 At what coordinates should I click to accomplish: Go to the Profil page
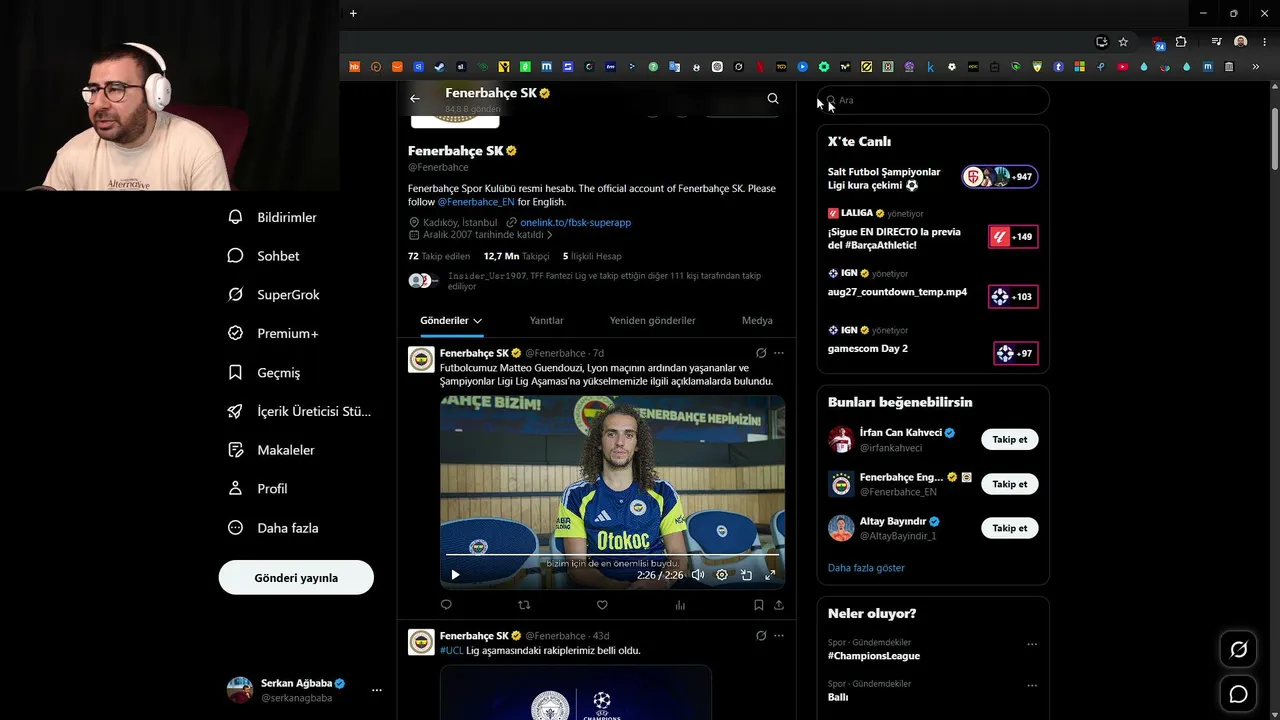click(257, 489)
